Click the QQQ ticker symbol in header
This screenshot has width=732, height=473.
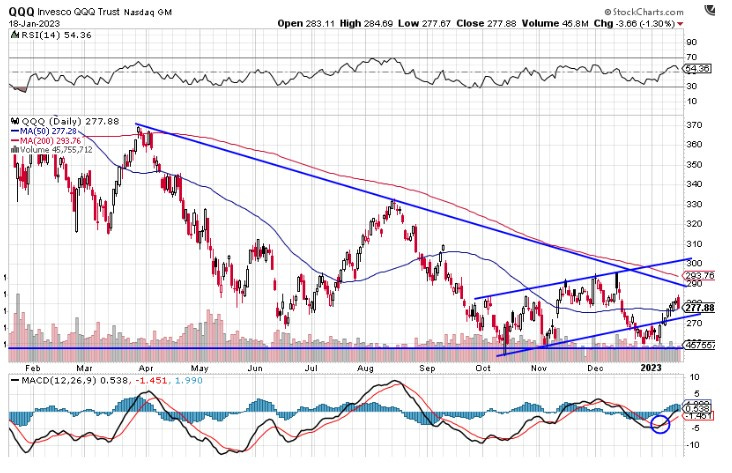[x=21, y=11]
